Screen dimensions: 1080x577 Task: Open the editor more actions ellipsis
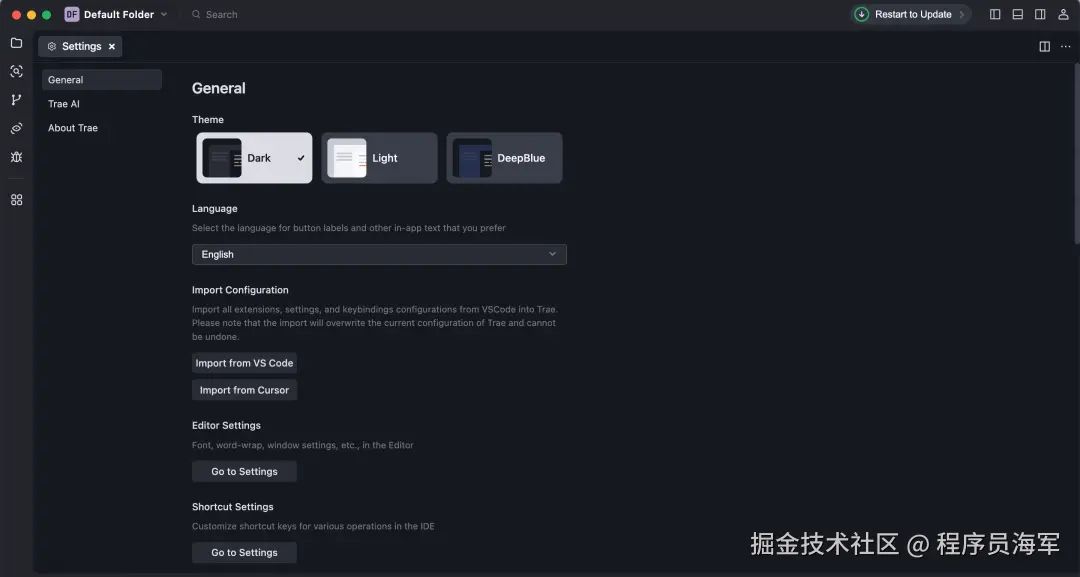[x=1066, y=46]
